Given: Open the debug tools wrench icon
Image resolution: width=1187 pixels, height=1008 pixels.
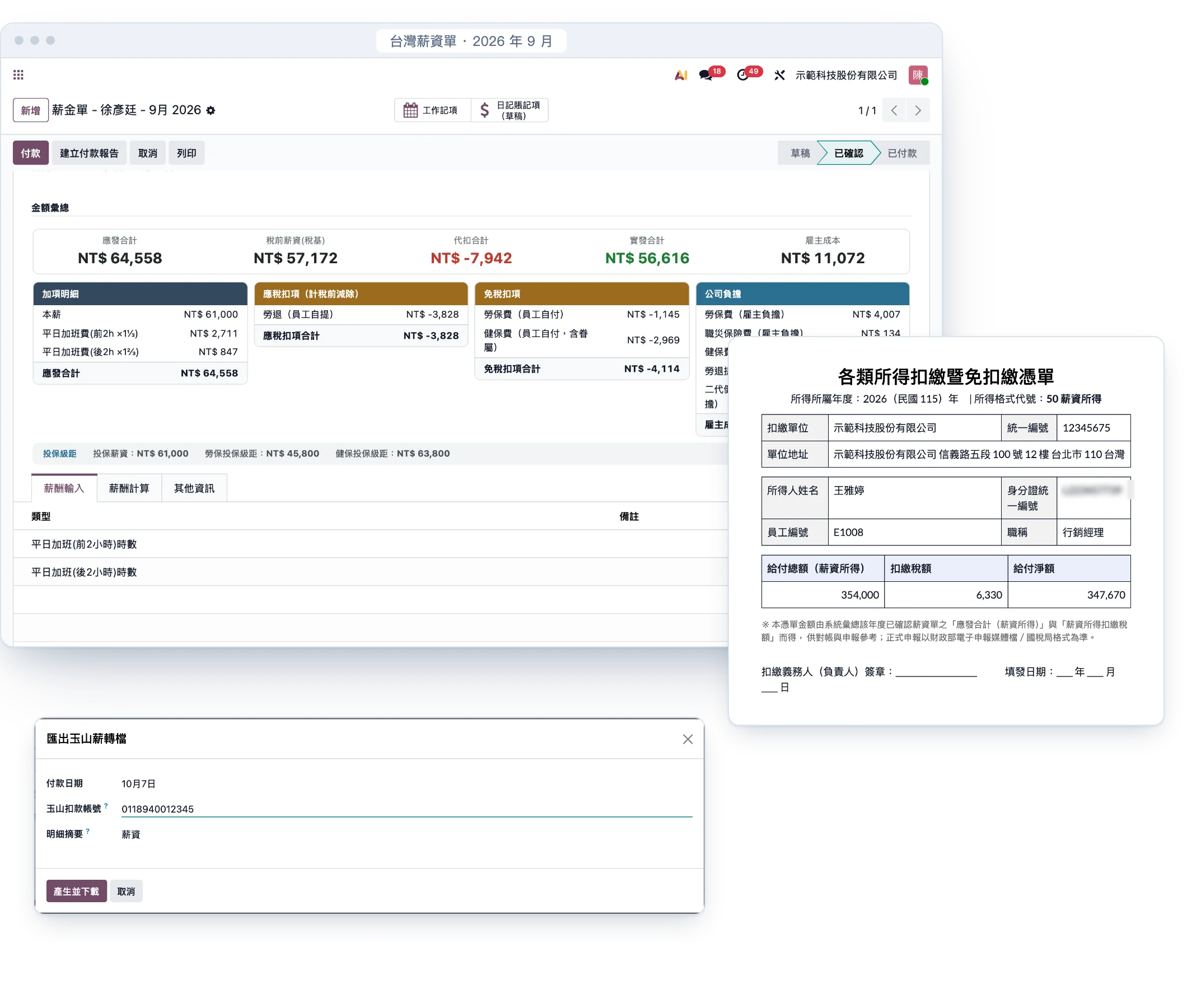Looking at the screenshot, I should point(779,75).
